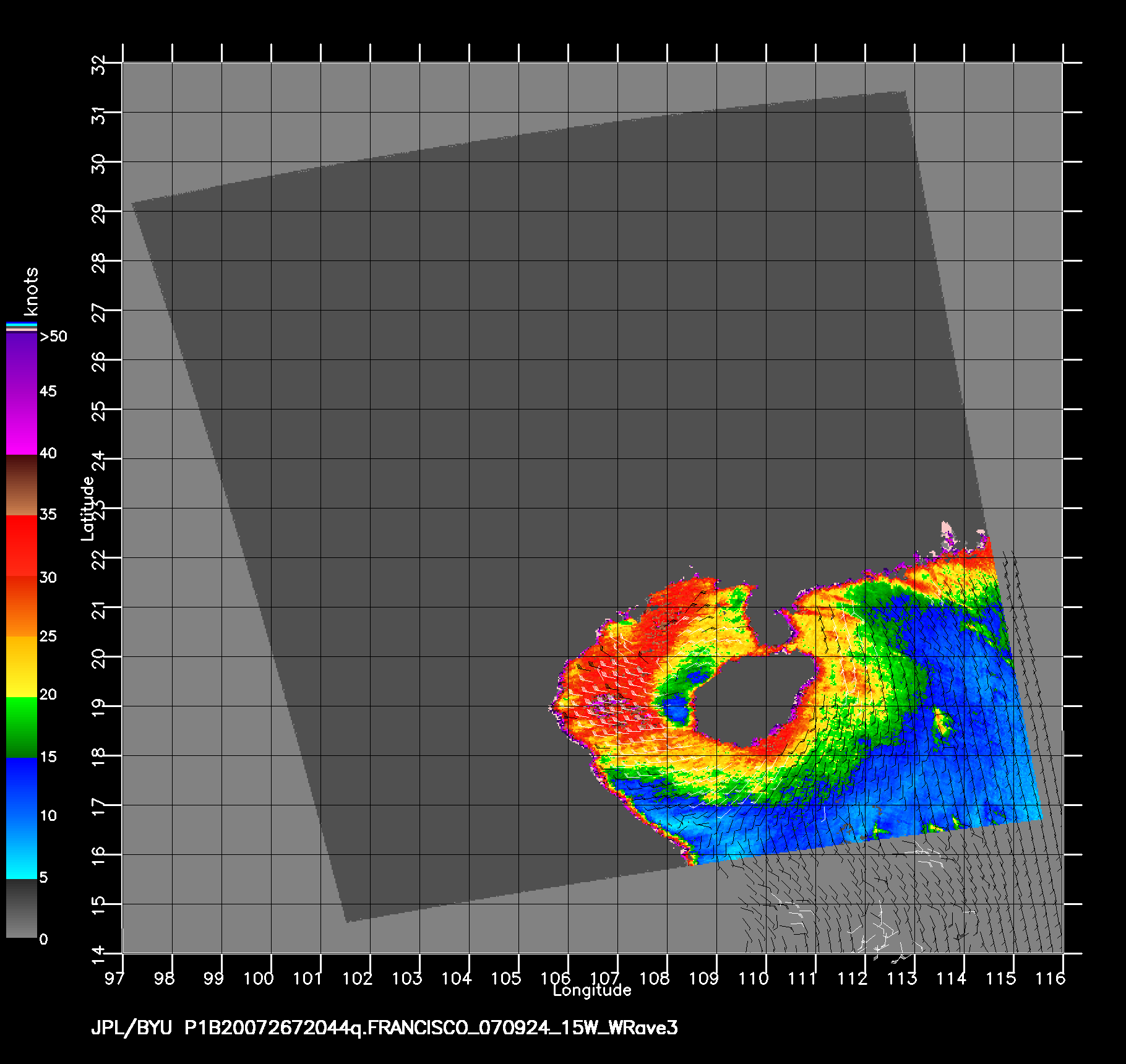
Task: Click the latitude axis label '16'
Action: (x=98, y=857)
